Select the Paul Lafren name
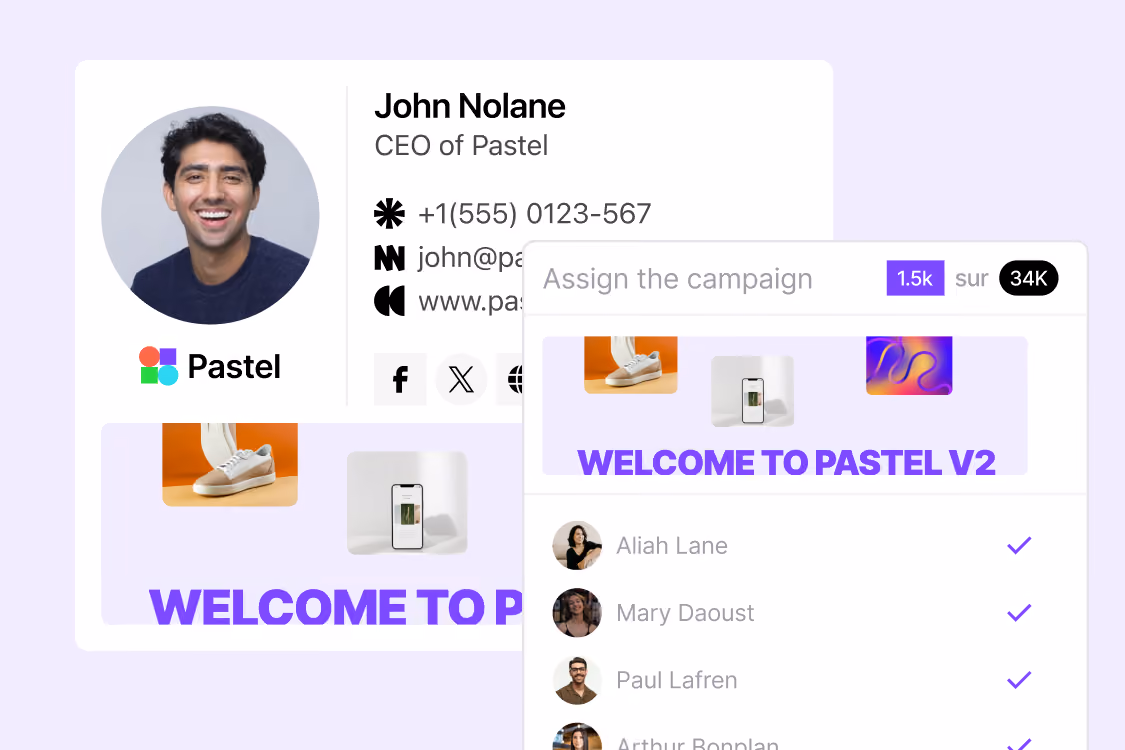 click(x=677, y=680)
